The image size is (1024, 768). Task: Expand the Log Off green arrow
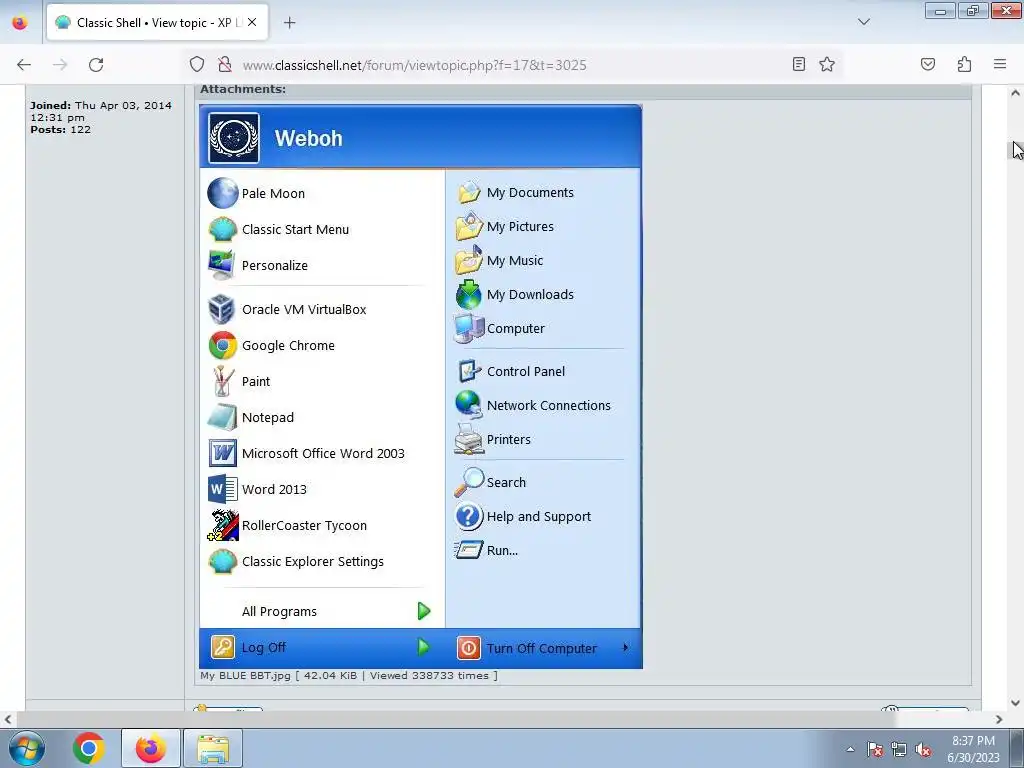[424, 647]
